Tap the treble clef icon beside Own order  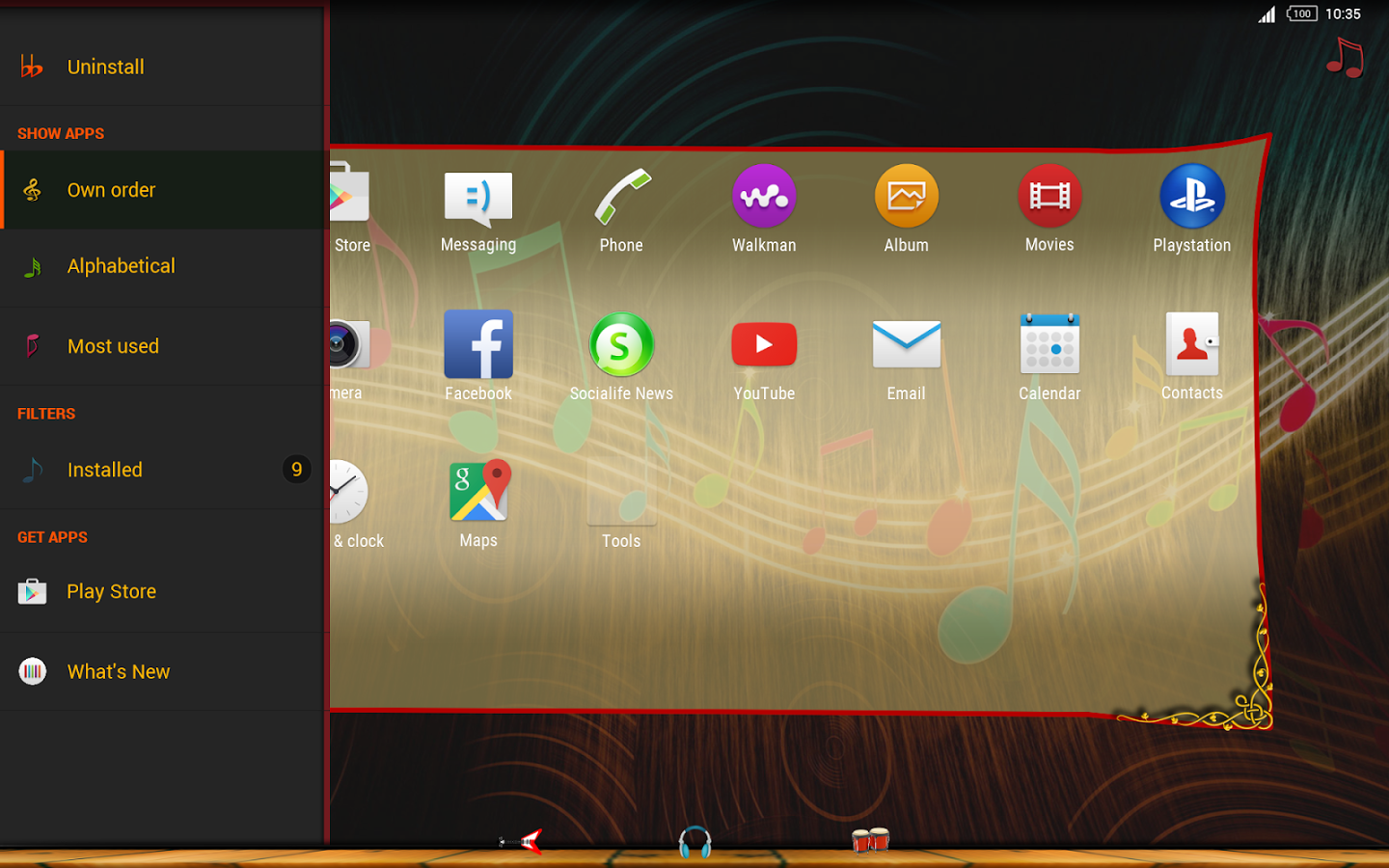pyautogui.click(x=32, y=190)
